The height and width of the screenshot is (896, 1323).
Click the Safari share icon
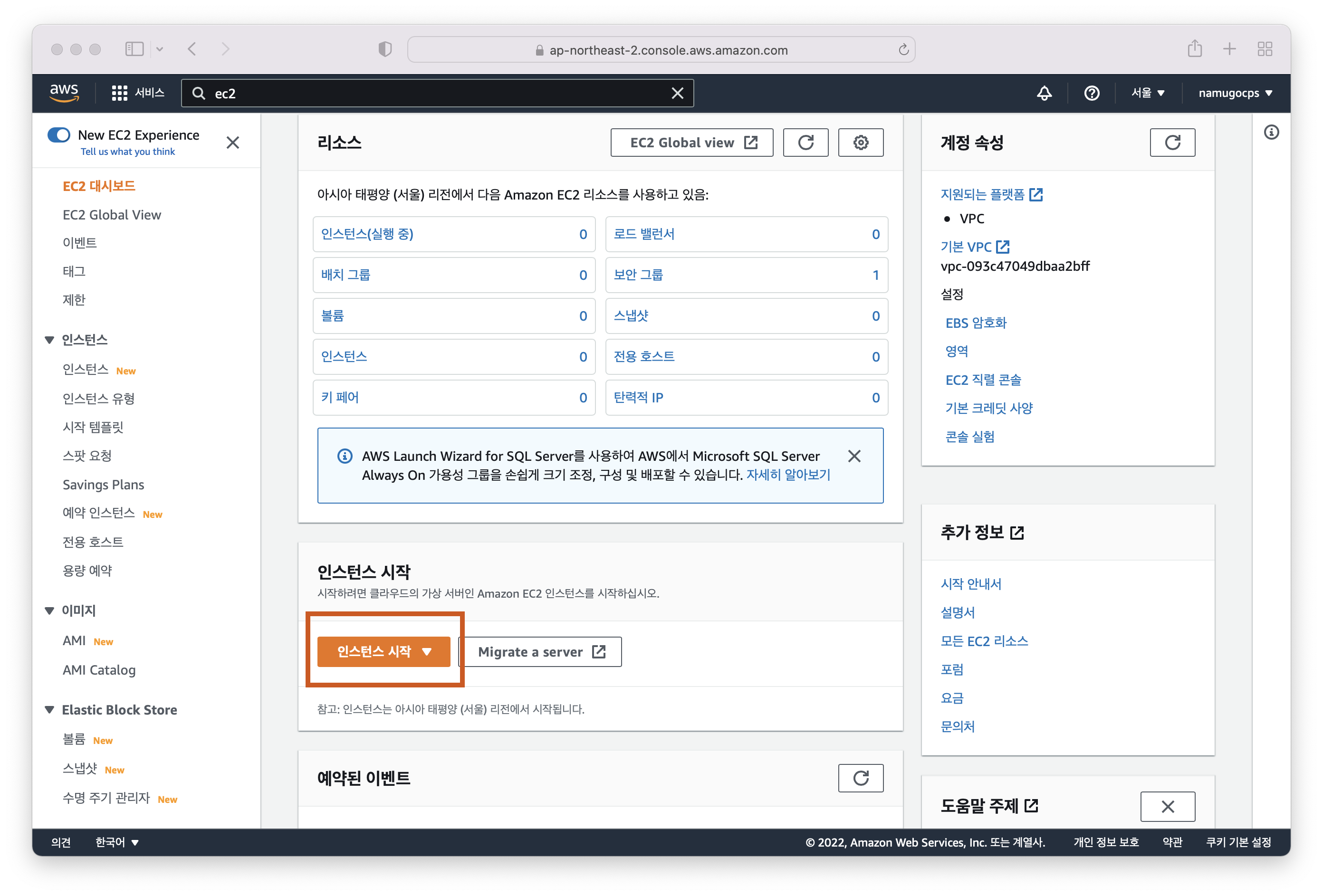click(1194, 48)
